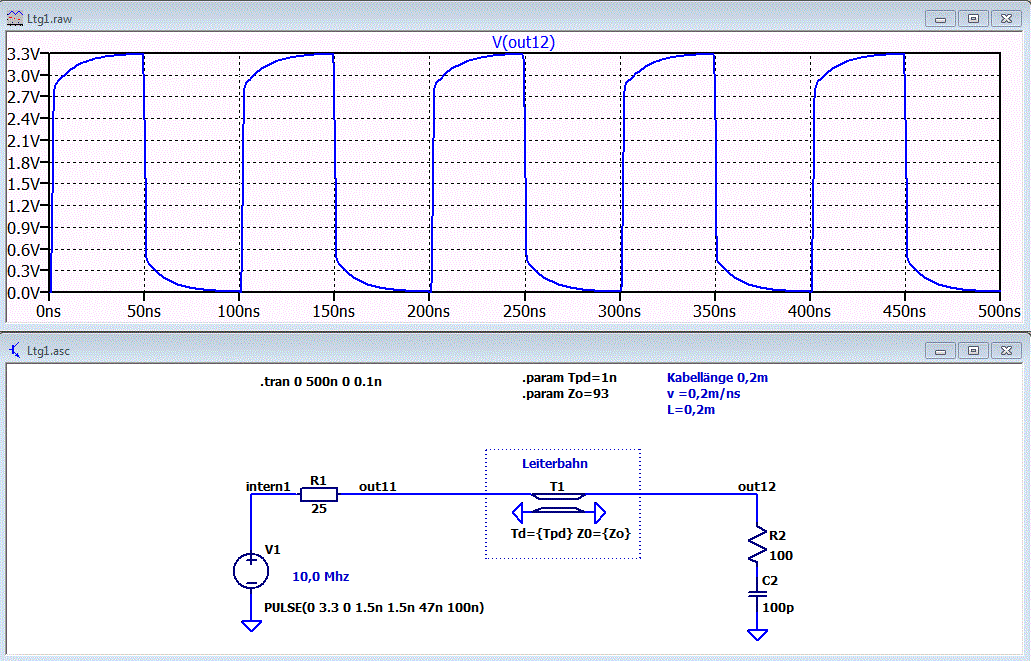Select resistor R1 symbol
The width and height of the screenshot is (1031, 661).
[x=319, y=494]
